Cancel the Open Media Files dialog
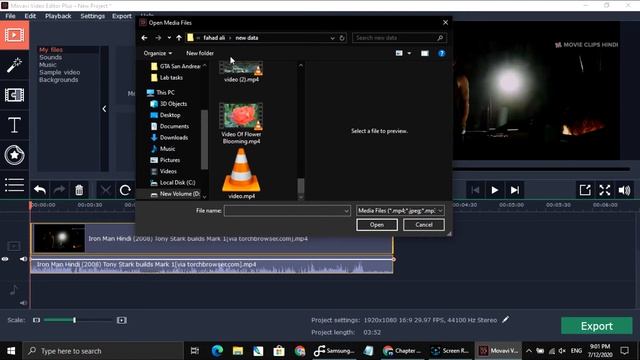The height and width of the screenshot is (360, 640). [424, 224]
